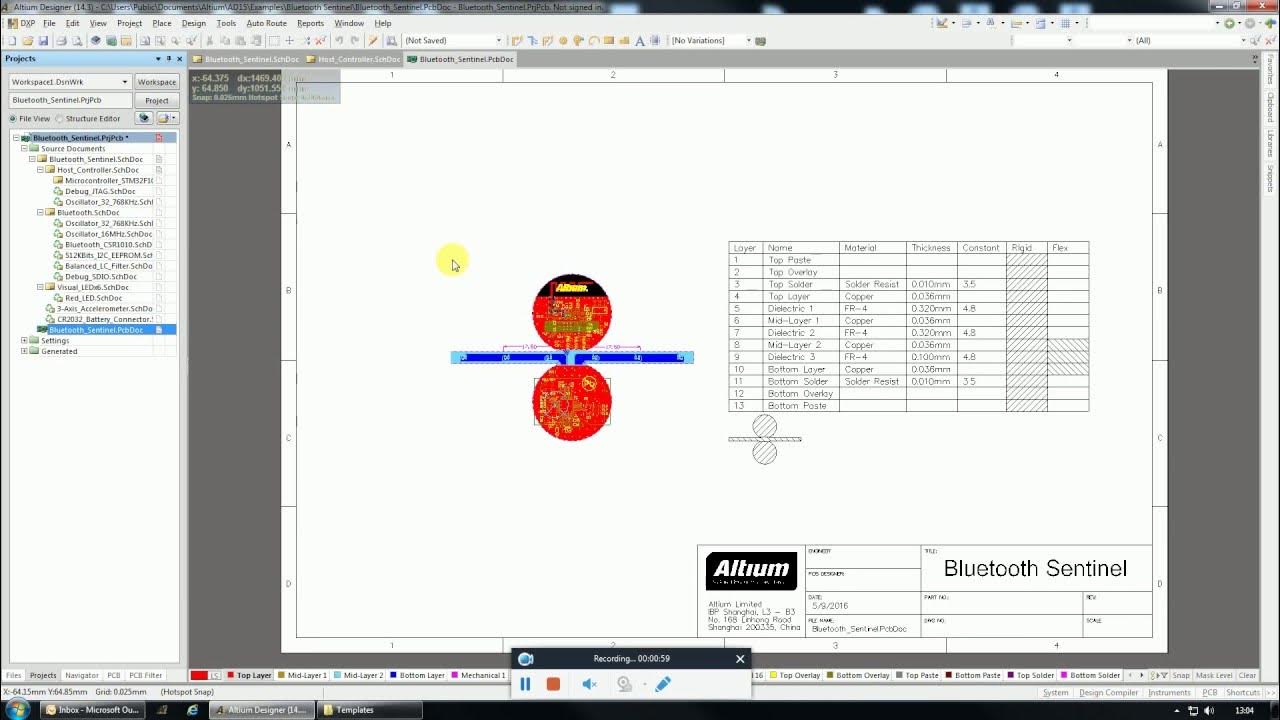The image size is (1280, 720).
Task: Click the Bottom Layer blue swatch tab
Action: [x=394, y=676]
